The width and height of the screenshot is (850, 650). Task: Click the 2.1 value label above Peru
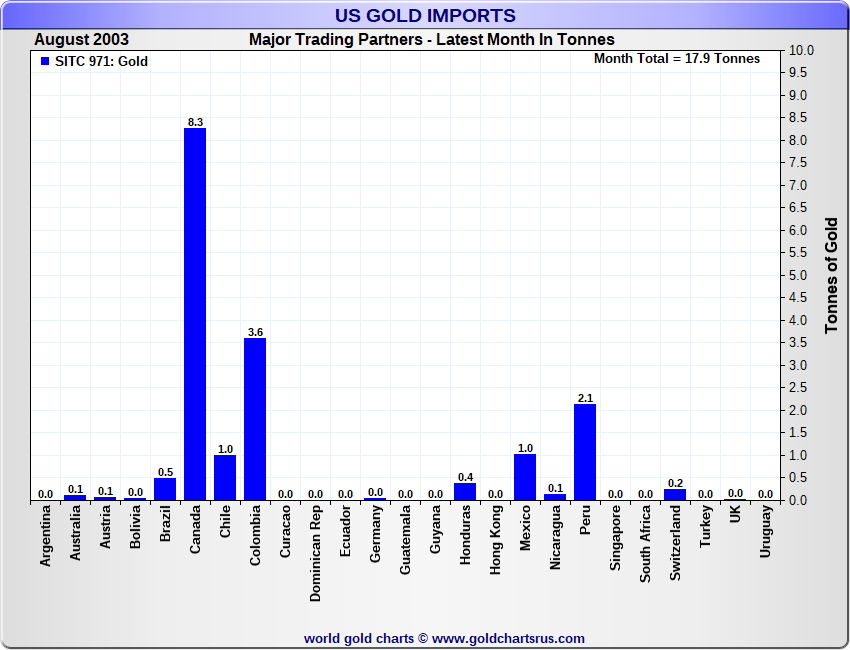(x=585, y=398)
